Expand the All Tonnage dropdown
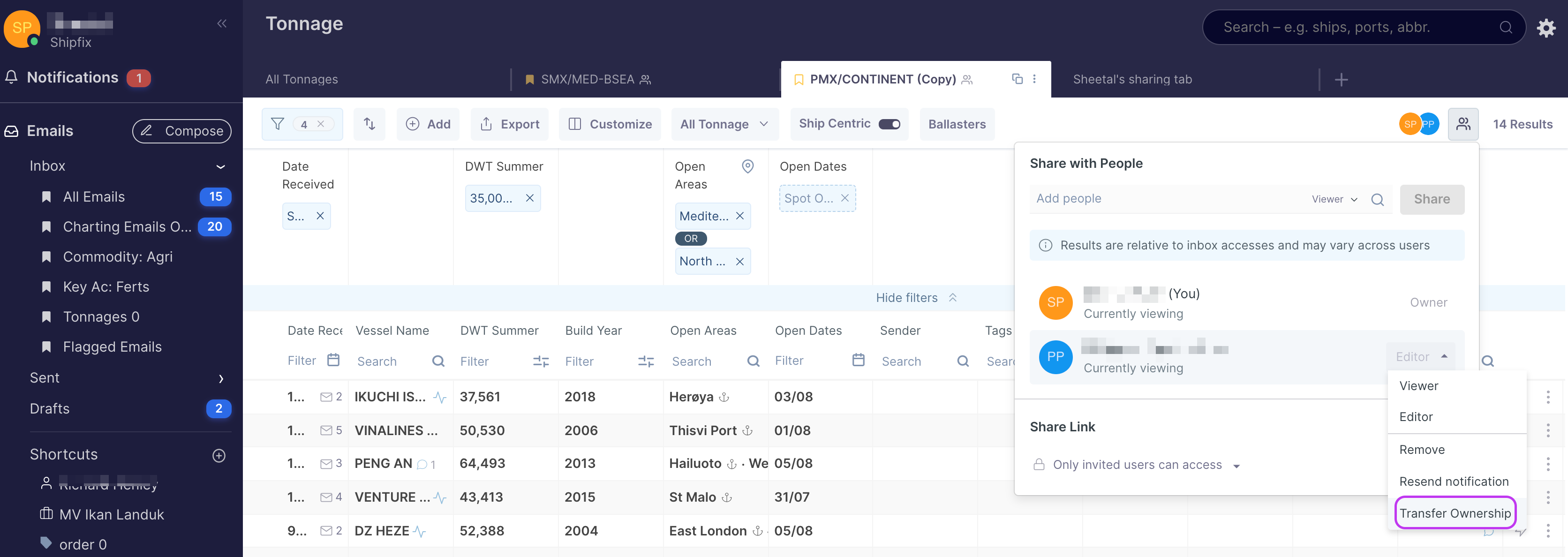The width and height of the screenshot is (1568, 557). click(724, 124)
